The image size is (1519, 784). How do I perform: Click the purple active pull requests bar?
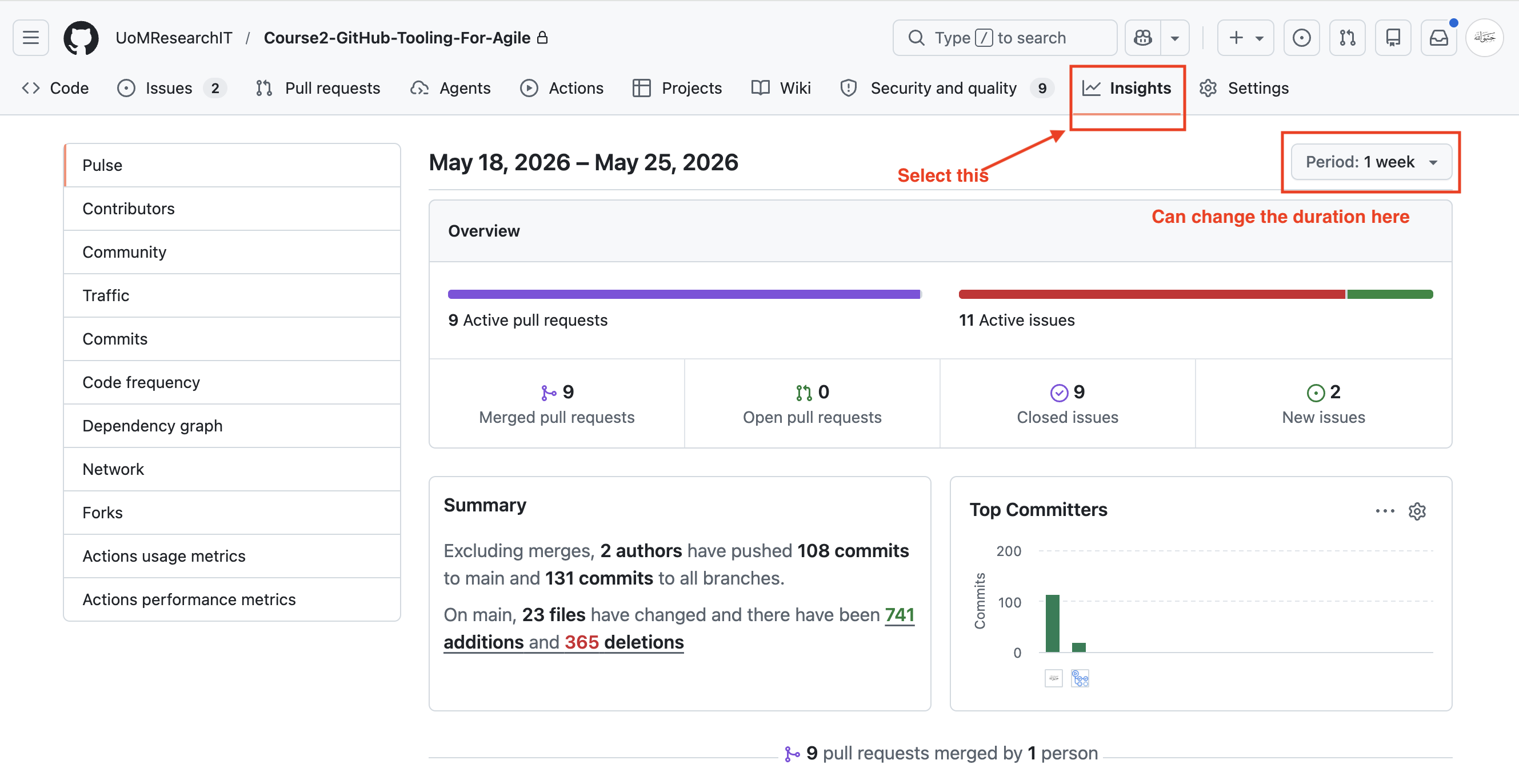click(684, 294)
